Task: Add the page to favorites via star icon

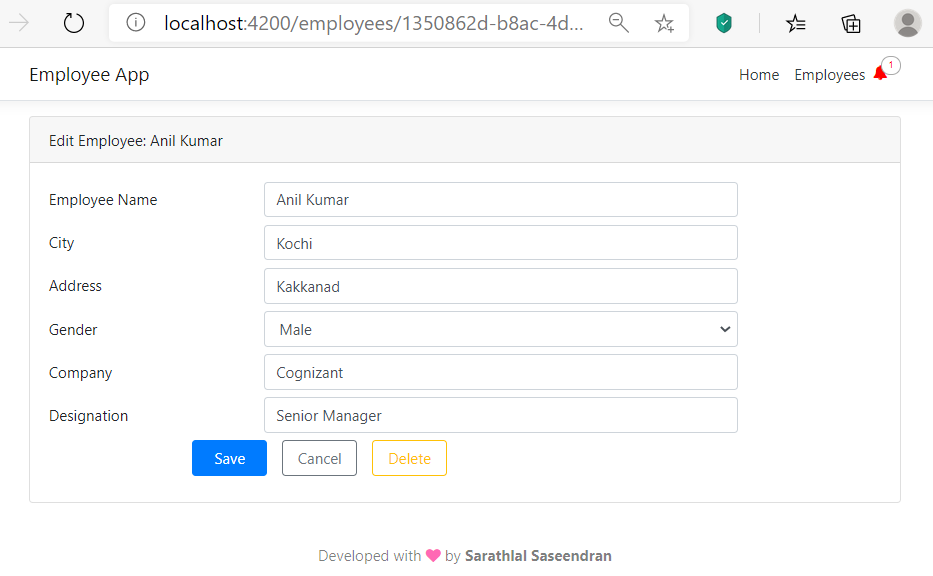Action: coord(665,22)
